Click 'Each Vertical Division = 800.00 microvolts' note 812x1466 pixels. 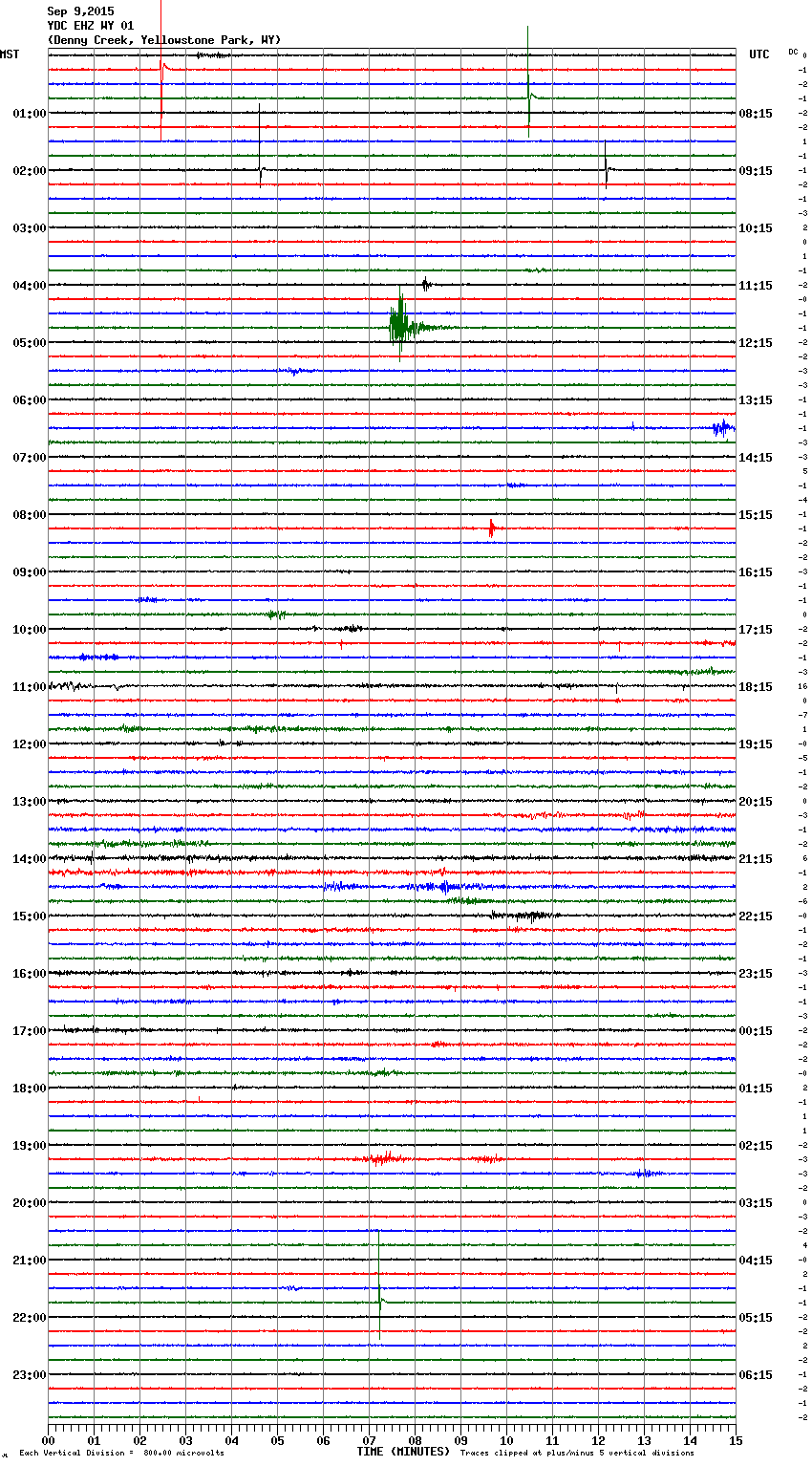[121, 1454]
